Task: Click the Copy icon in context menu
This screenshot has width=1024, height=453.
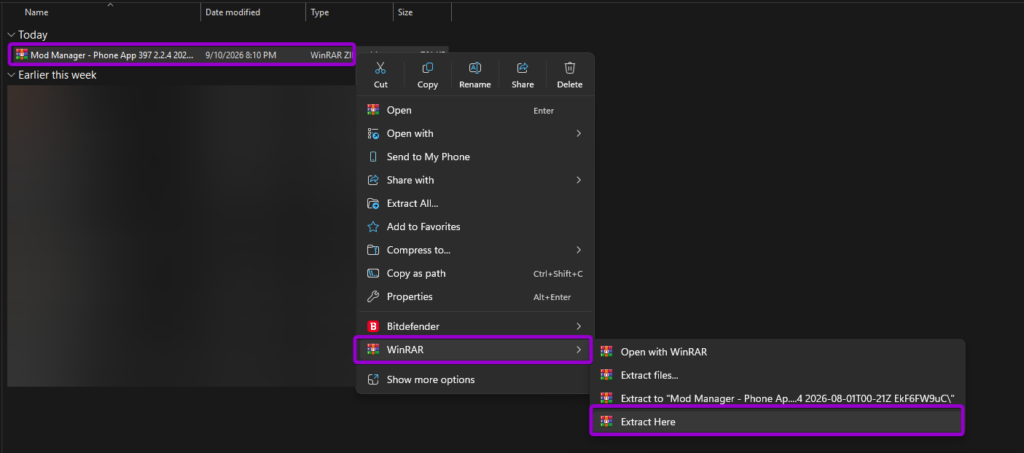Action: [428, 68]
